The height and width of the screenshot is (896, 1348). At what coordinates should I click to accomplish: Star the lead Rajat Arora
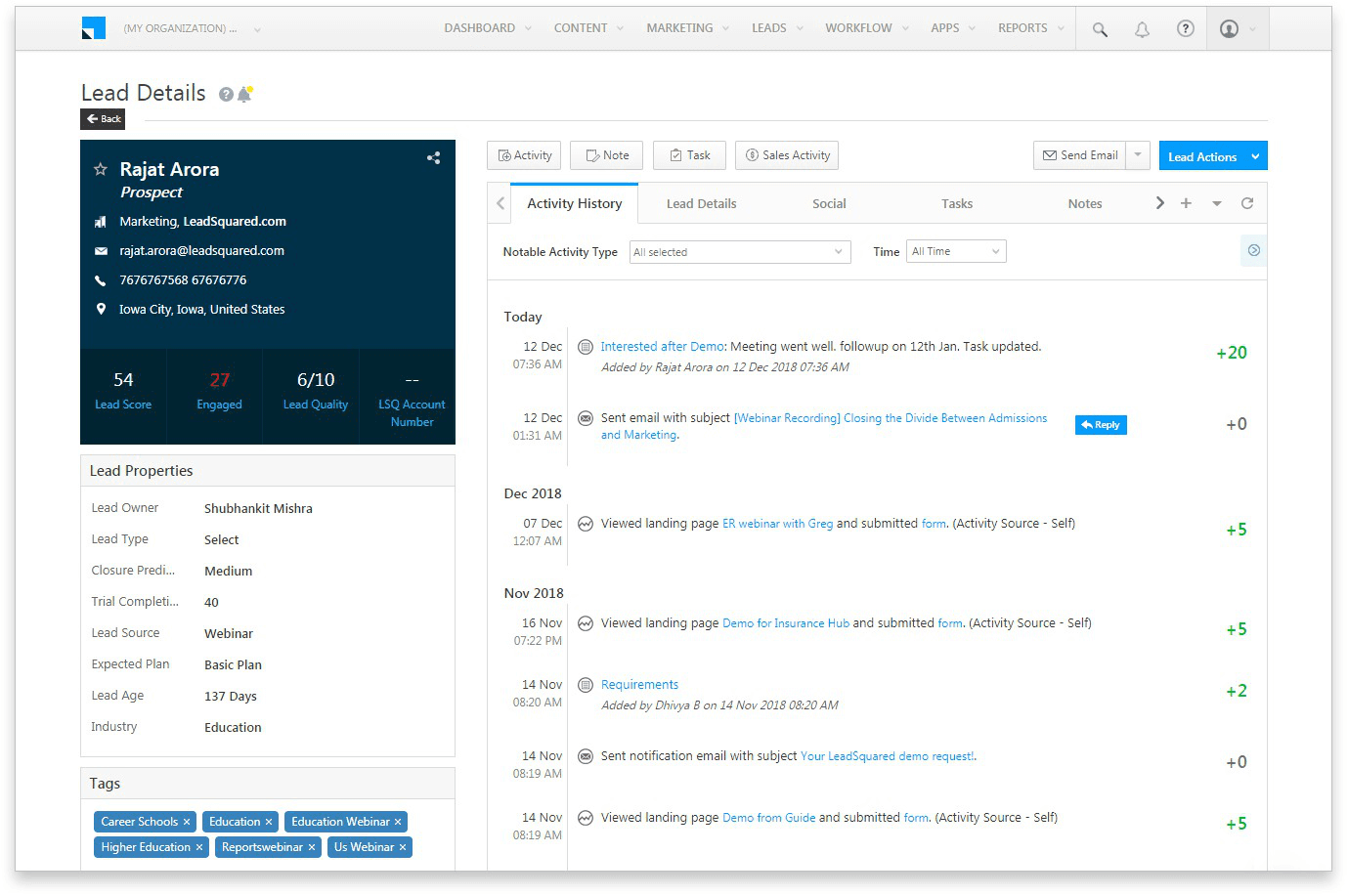click(99, 168)
